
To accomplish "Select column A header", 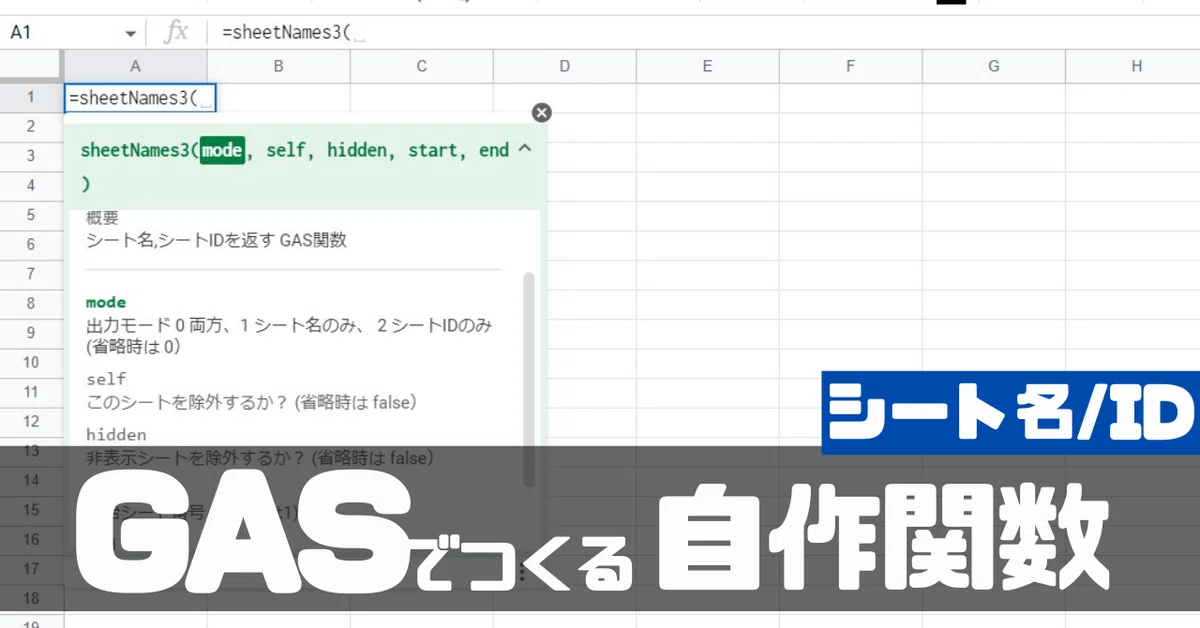I will click(136, 66).
